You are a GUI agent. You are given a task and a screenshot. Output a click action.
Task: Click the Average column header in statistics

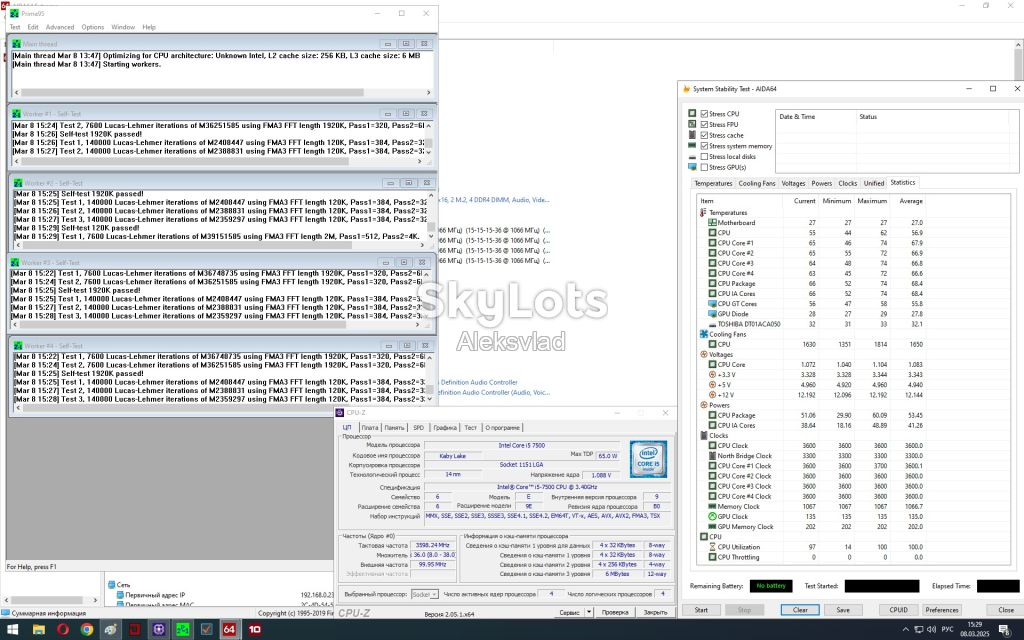point(910,201)
